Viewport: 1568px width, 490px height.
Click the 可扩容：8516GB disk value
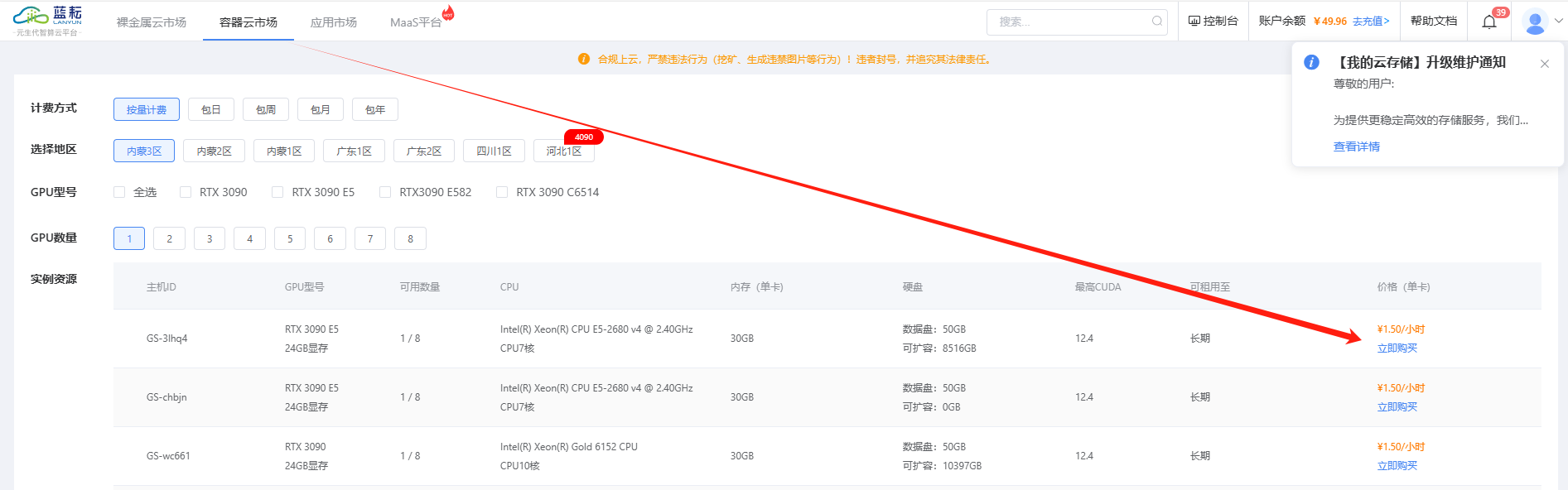tap(939, 348)
